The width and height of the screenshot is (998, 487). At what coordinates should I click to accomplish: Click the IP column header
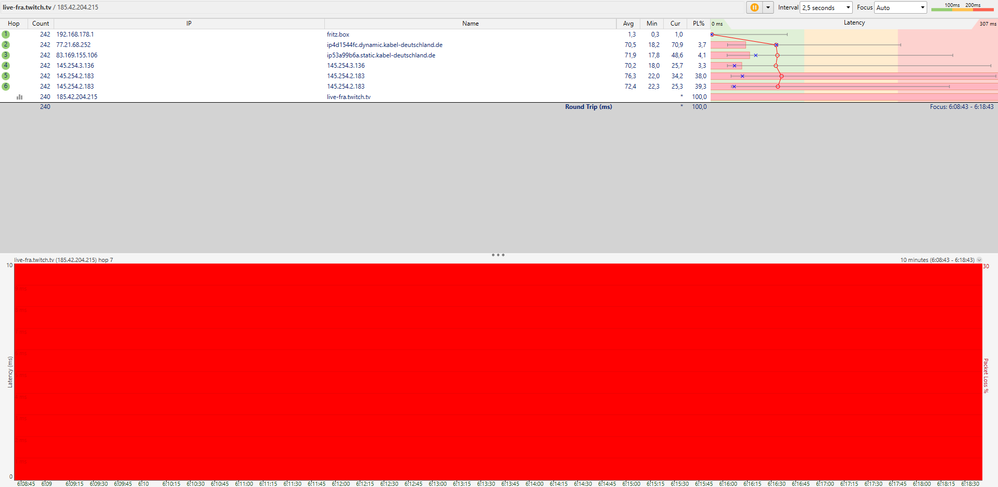(189, 24)
